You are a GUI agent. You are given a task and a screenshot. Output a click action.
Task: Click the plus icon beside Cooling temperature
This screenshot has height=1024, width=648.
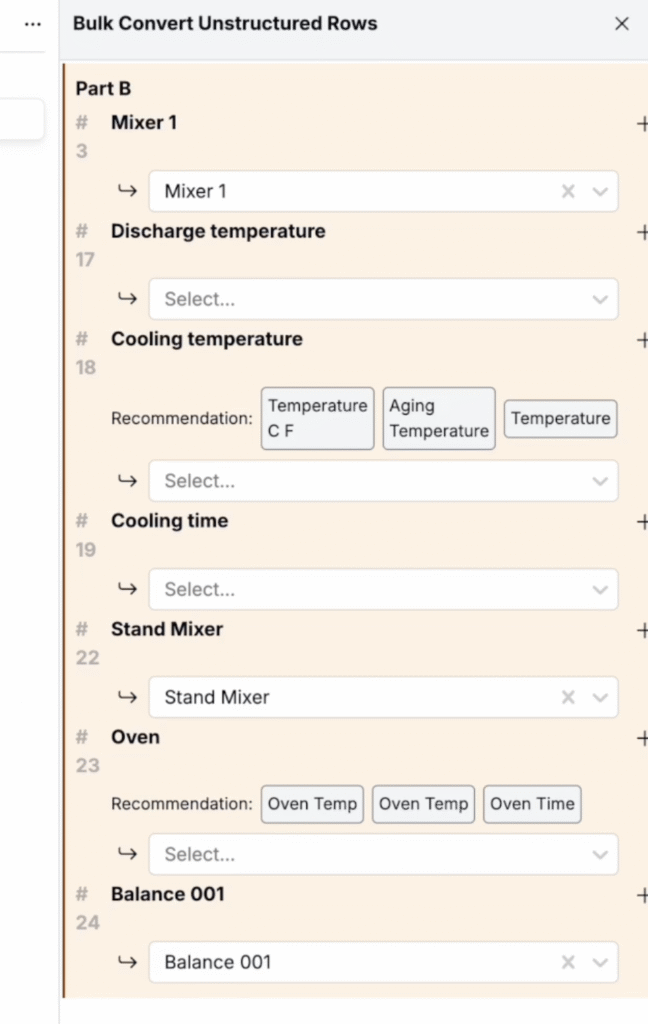pos(642,340)
